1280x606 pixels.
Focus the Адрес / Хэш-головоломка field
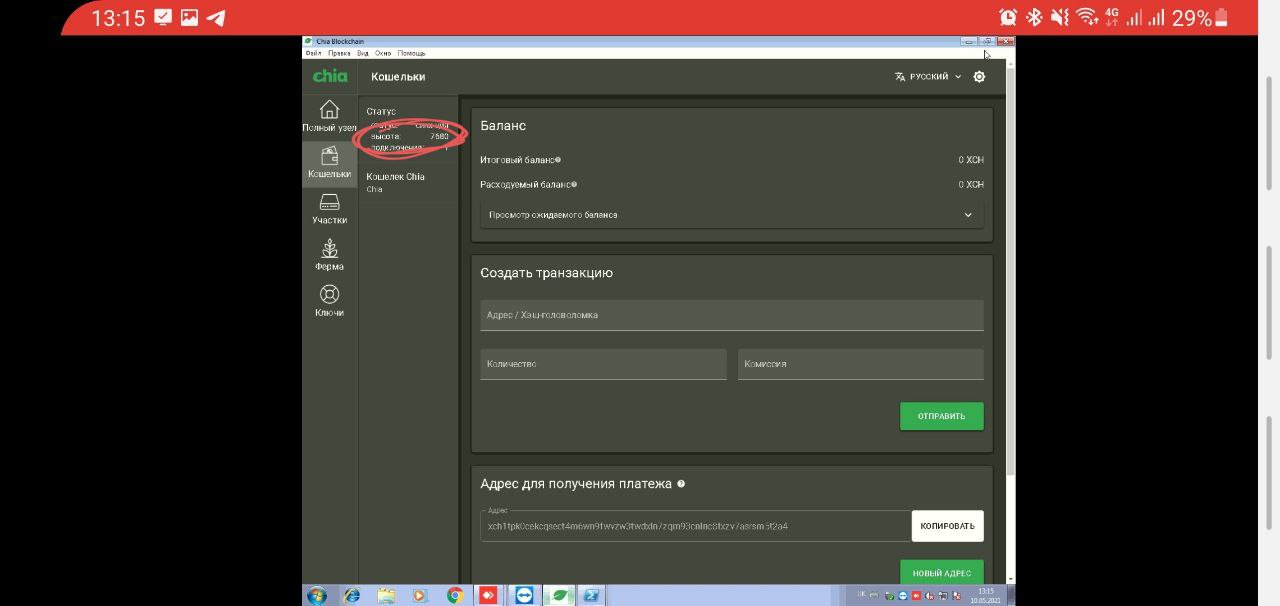tap(731, 315)
